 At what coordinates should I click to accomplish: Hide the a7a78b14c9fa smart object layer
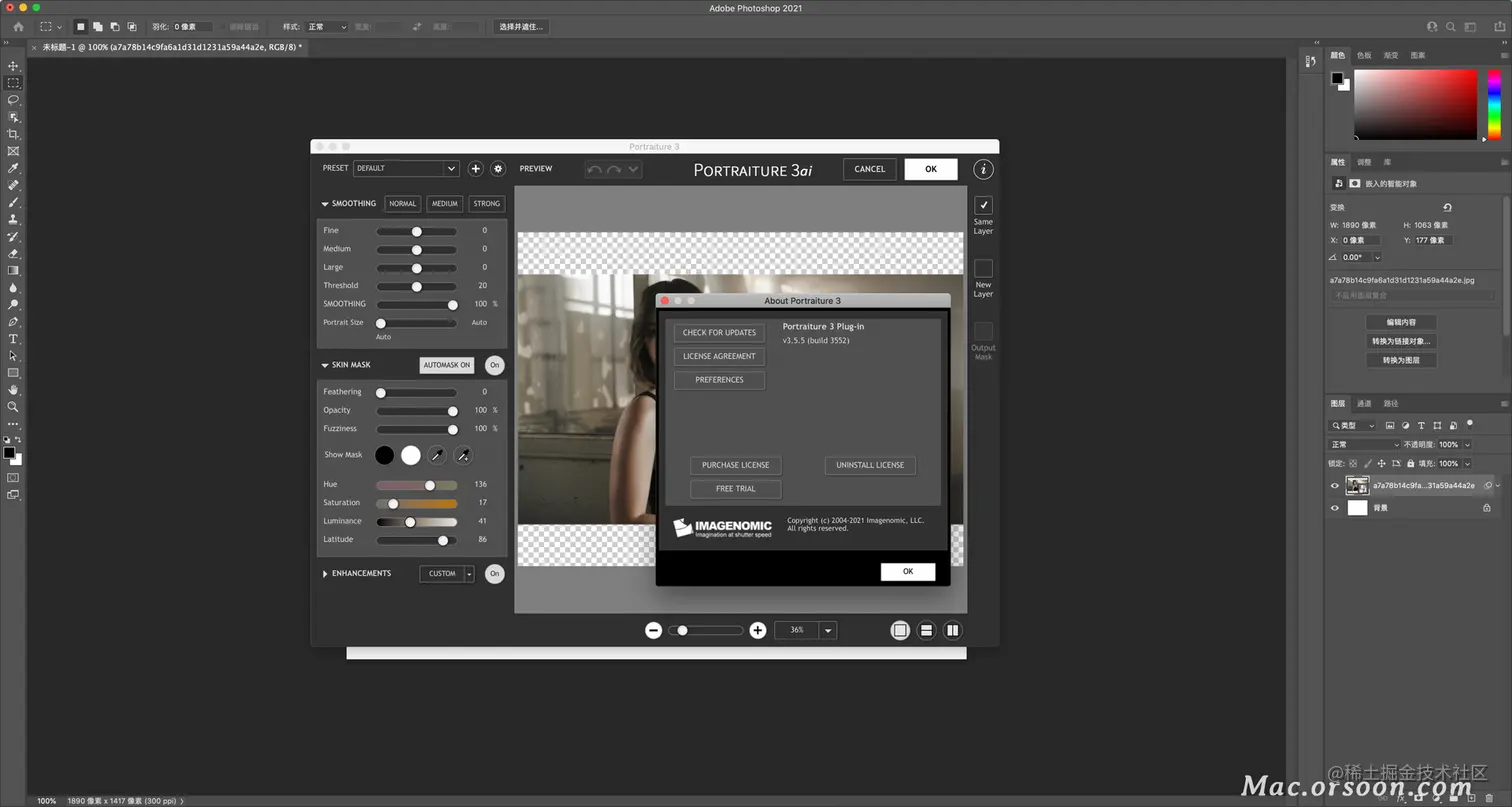coord(1334,486)
